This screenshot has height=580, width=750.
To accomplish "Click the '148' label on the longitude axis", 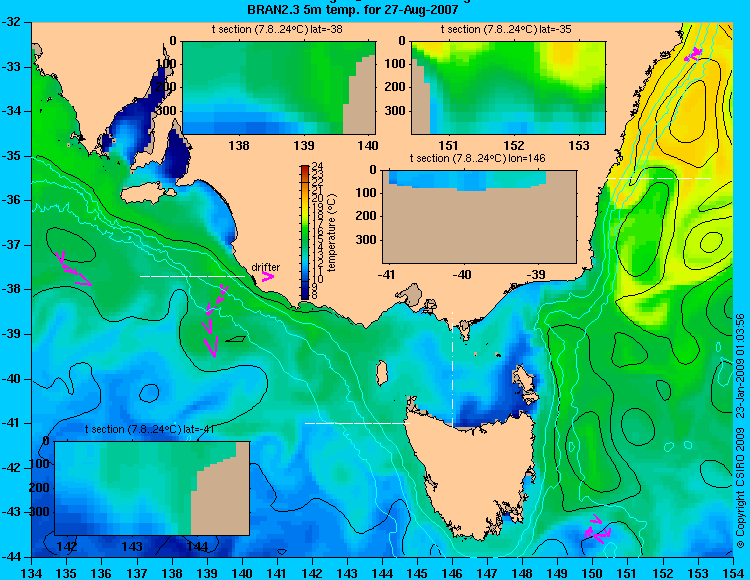I will point(522,573).
